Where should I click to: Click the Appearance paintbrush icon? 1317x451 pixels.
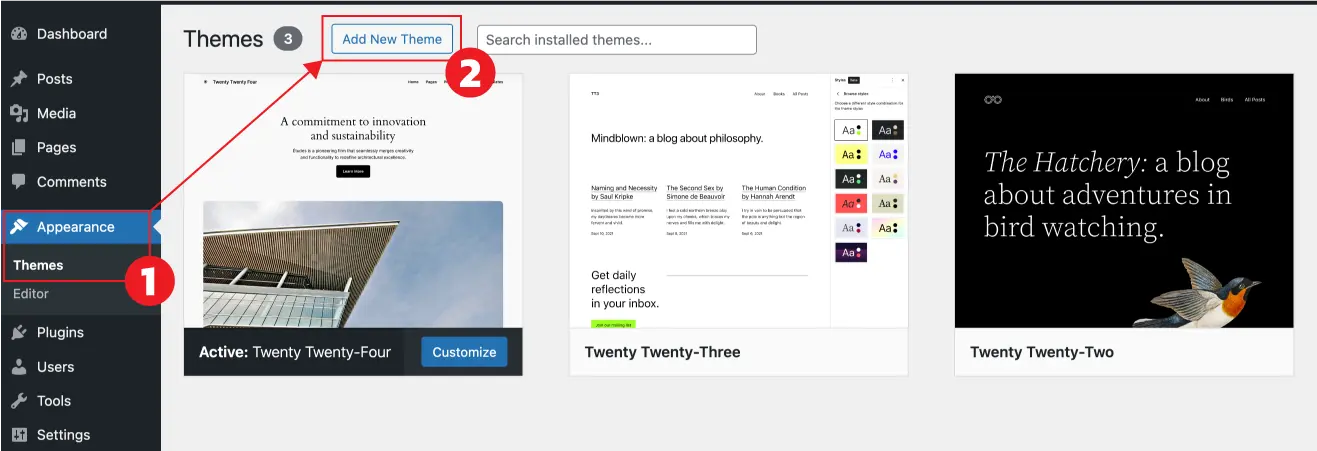18,227
